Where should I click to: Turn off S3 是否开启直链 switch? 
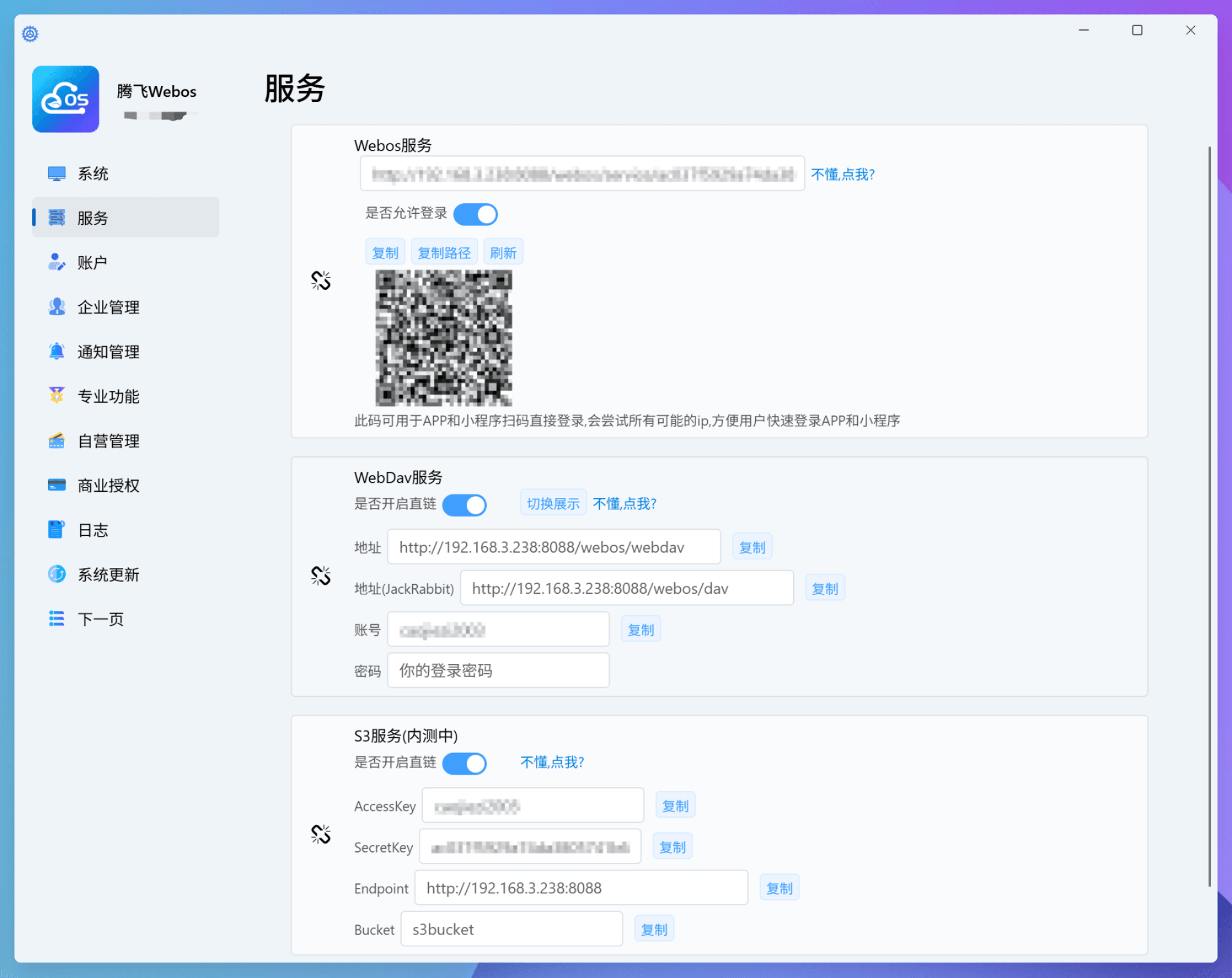(464, 763)
